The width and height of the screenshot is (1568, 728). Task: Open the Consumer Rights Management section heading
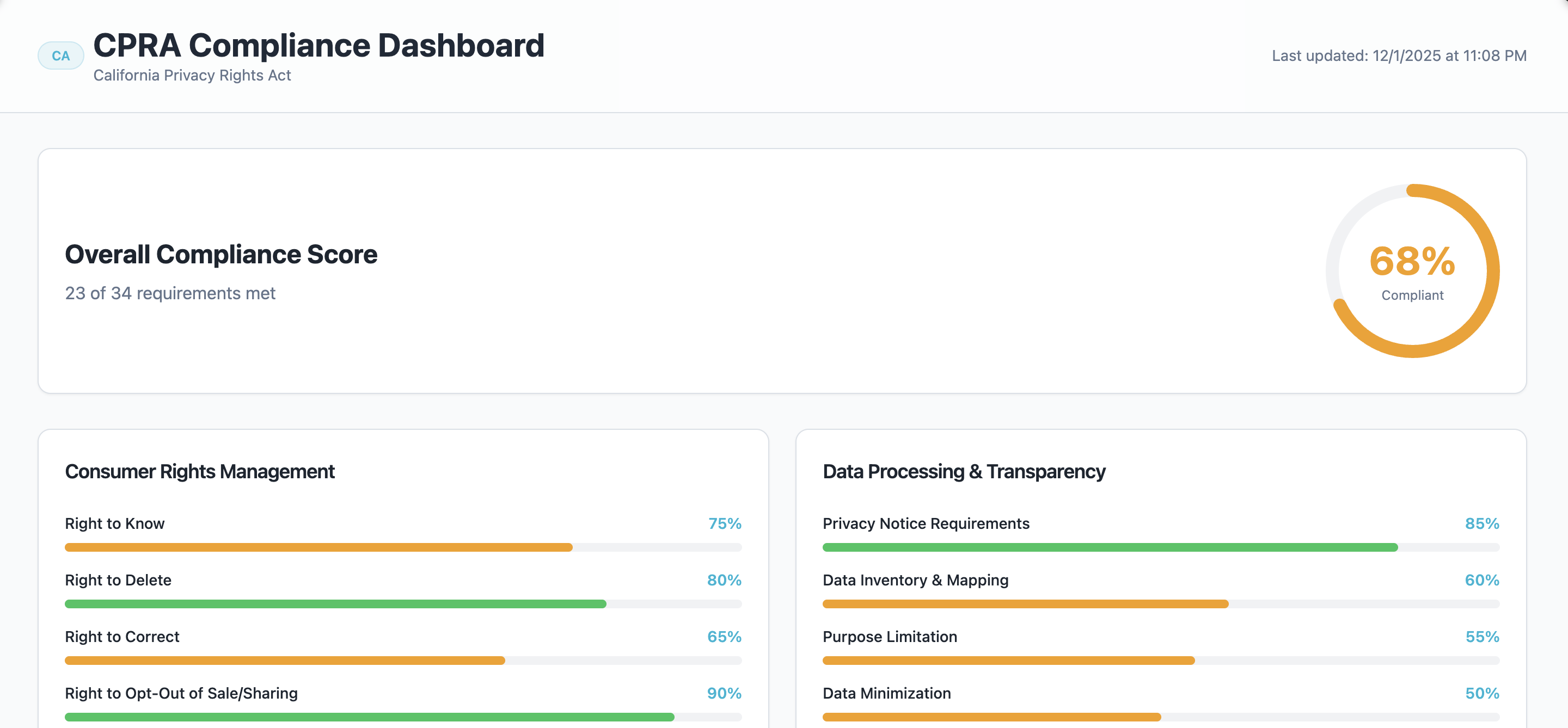pyautogui.click(x=200, y=471)
